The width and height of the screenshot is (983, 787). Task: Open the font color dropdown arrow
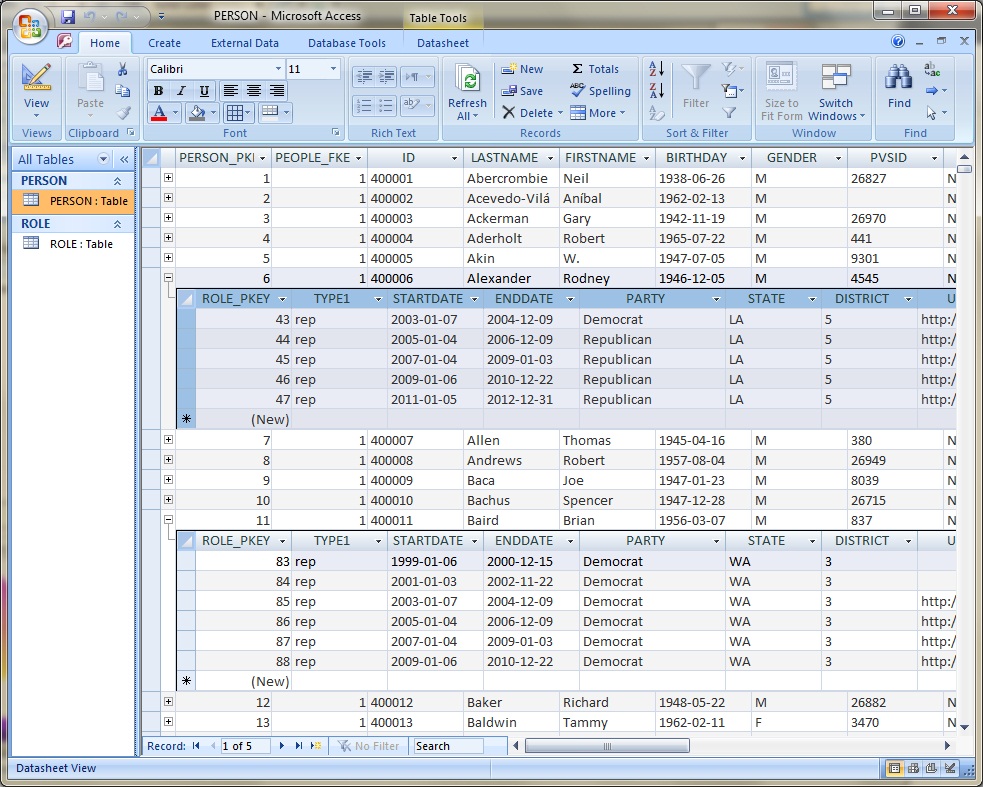click(176, 113)
